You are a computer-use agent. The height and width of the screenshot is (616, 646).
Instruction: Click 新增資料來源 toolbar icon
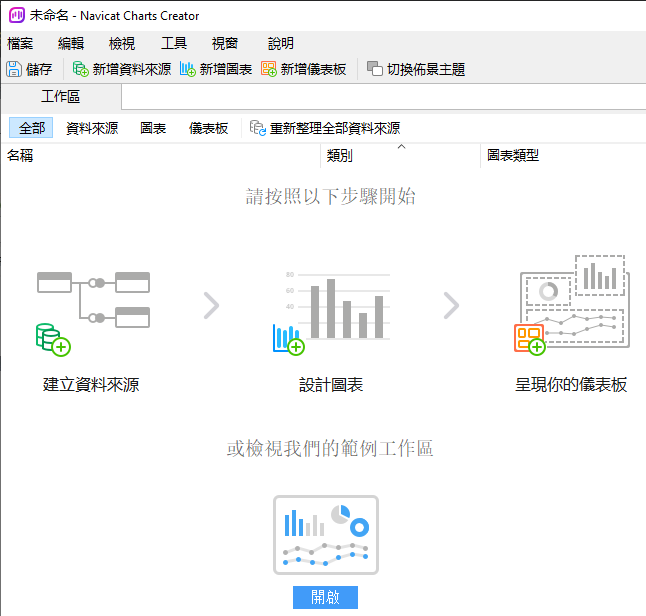click(x=81, y=69)
